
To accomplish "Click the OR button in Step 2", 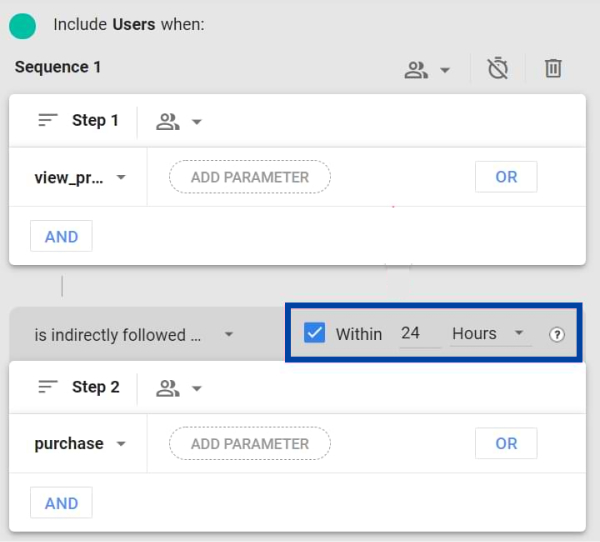I will [x=506, y=444].
